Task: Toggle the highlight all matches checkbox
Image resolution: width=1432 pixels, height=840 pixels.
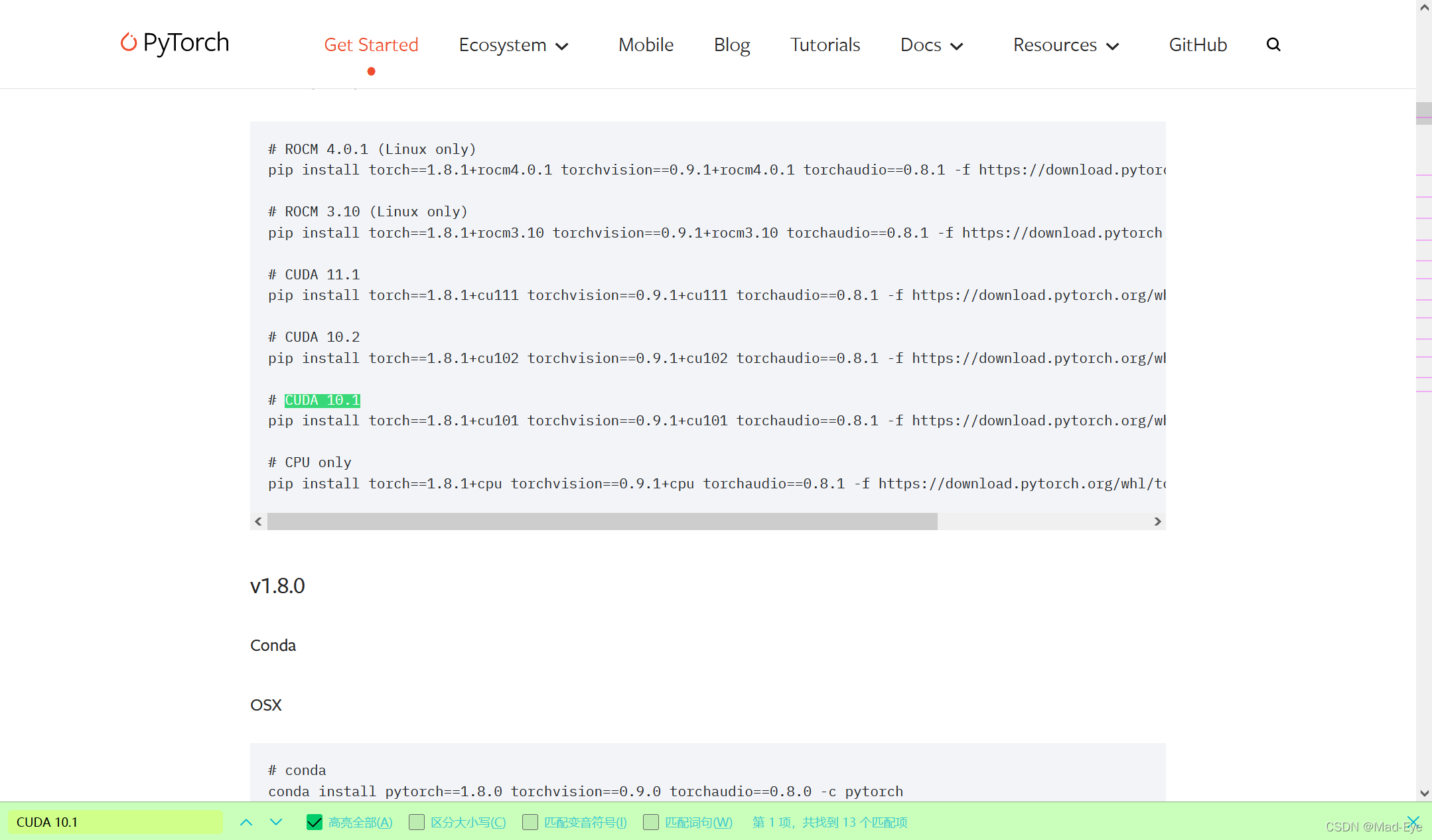Action: pyautogui.click(x=315, y=822)
